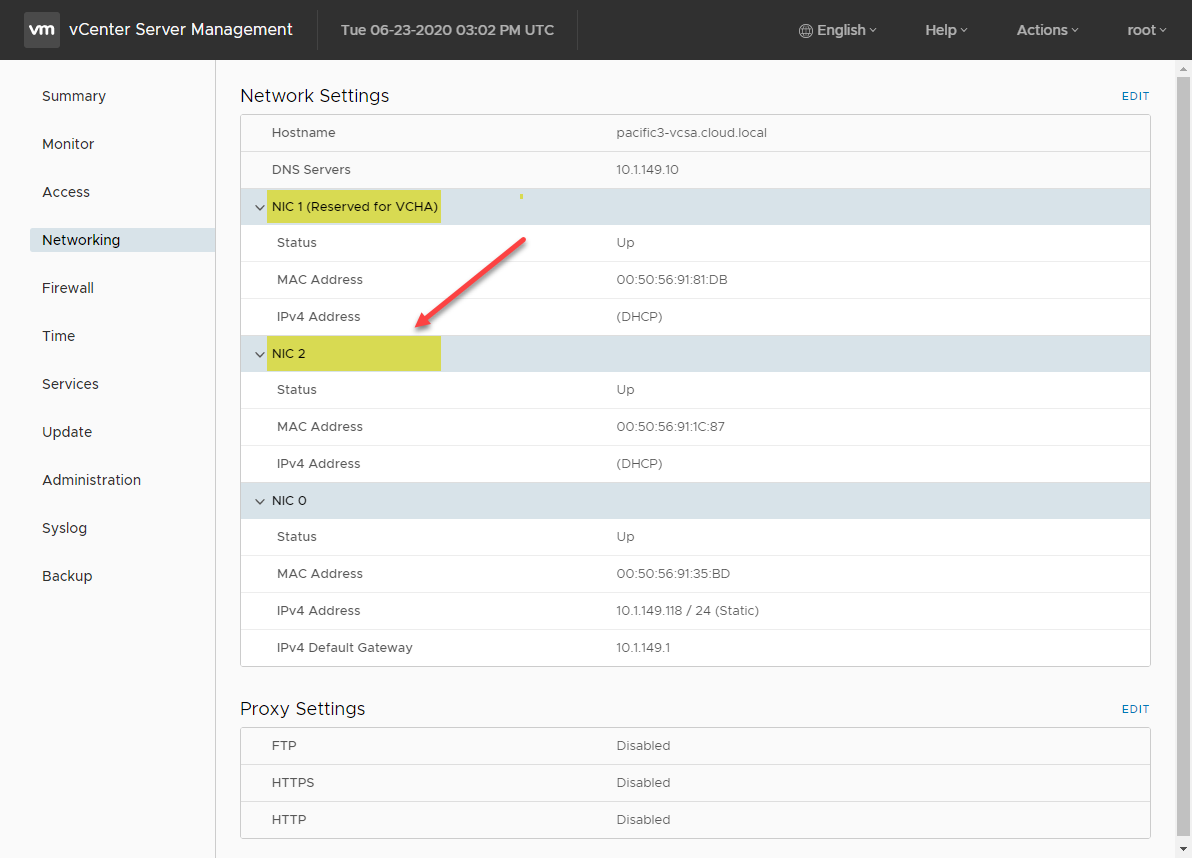
Task: Select Networking in the sidebar
Action: pyautogui.click(x=122, y=239)
